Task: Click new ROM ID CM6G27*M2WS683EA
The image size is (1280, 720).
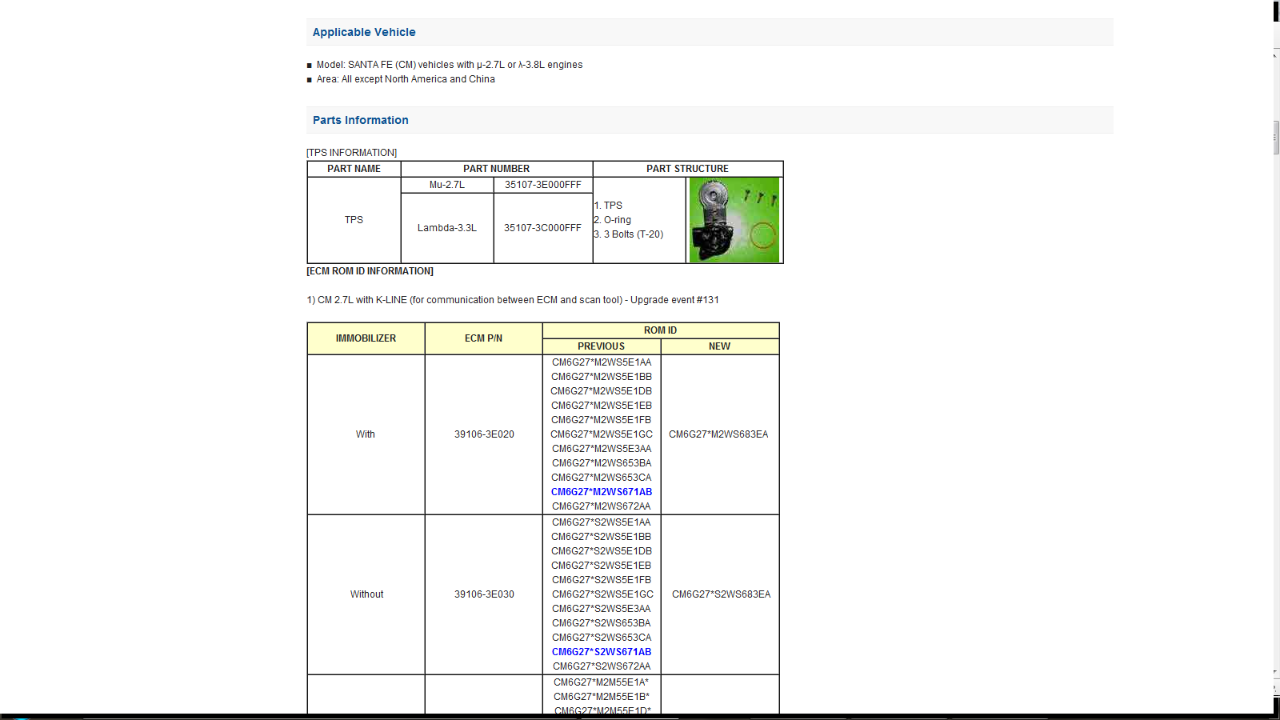Action: tap(718, 434)
